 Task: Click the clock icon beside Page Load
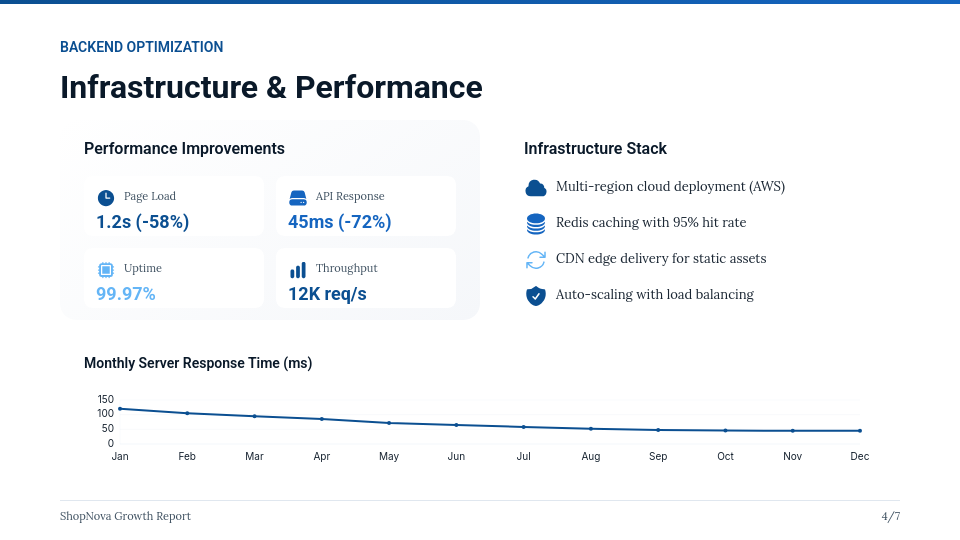pos(105,197)
